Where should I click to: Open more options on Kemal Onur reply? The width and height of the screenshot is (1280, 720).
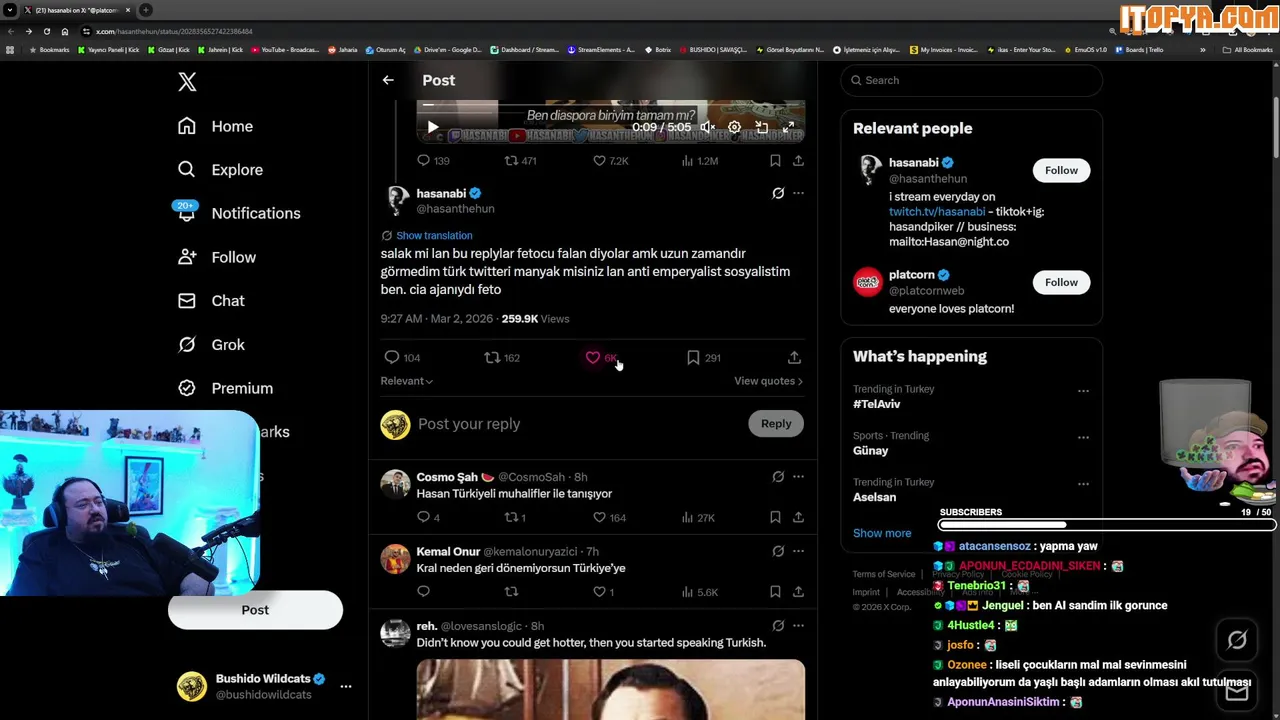[x=798, y=551]
